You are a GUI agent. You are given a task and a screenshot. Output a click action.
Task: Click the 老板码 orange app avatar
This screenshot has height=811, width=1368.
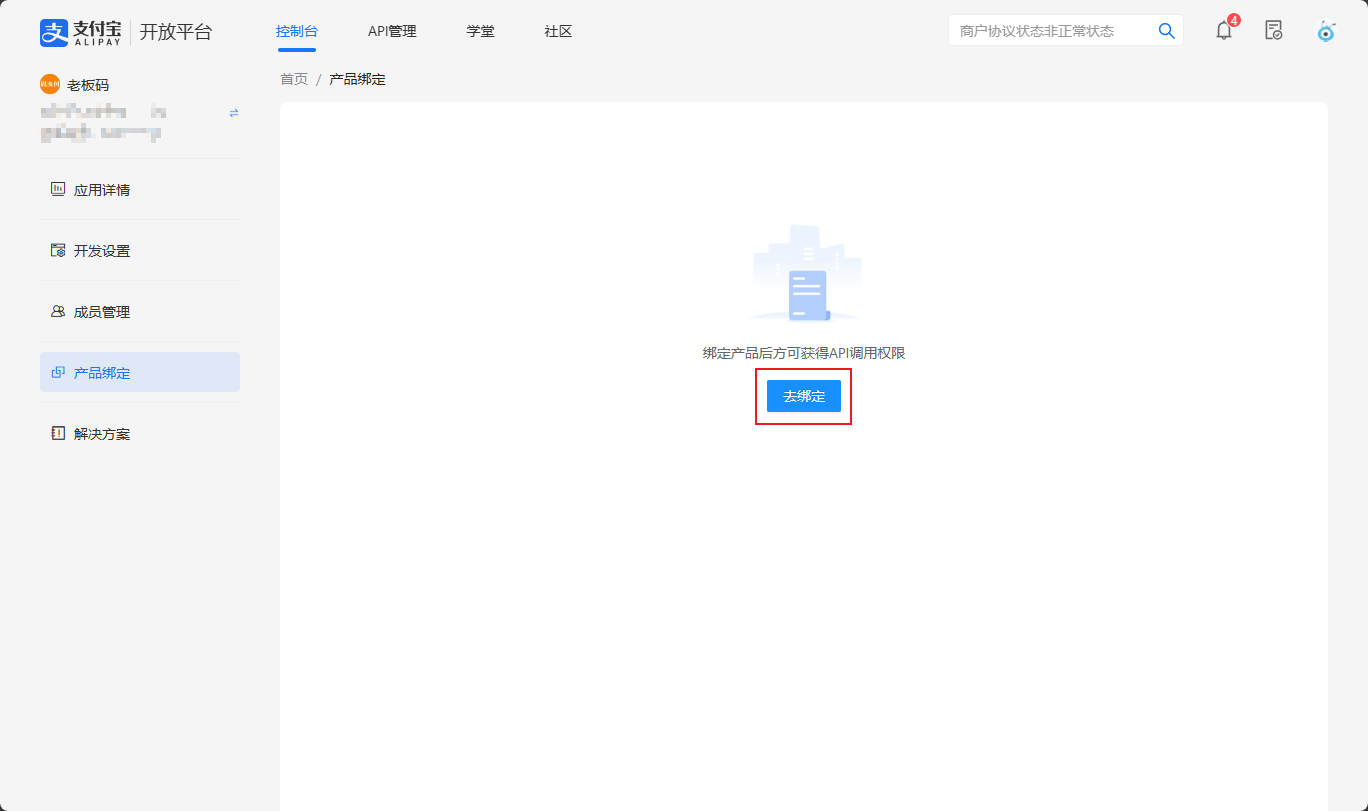click(x=50, y=84)
